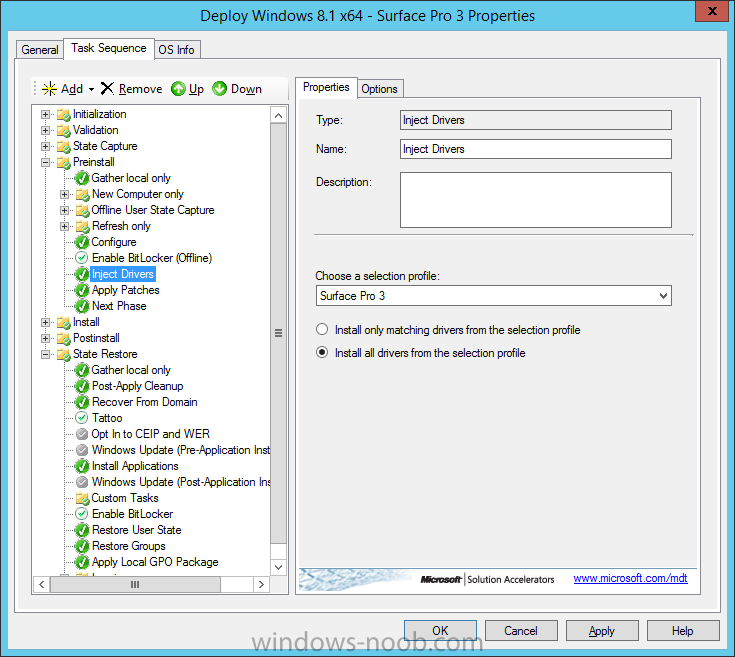Viewport: 735px width, 657px height.
Task: Click the Remove X icon
Action: [x=107, y=88]
